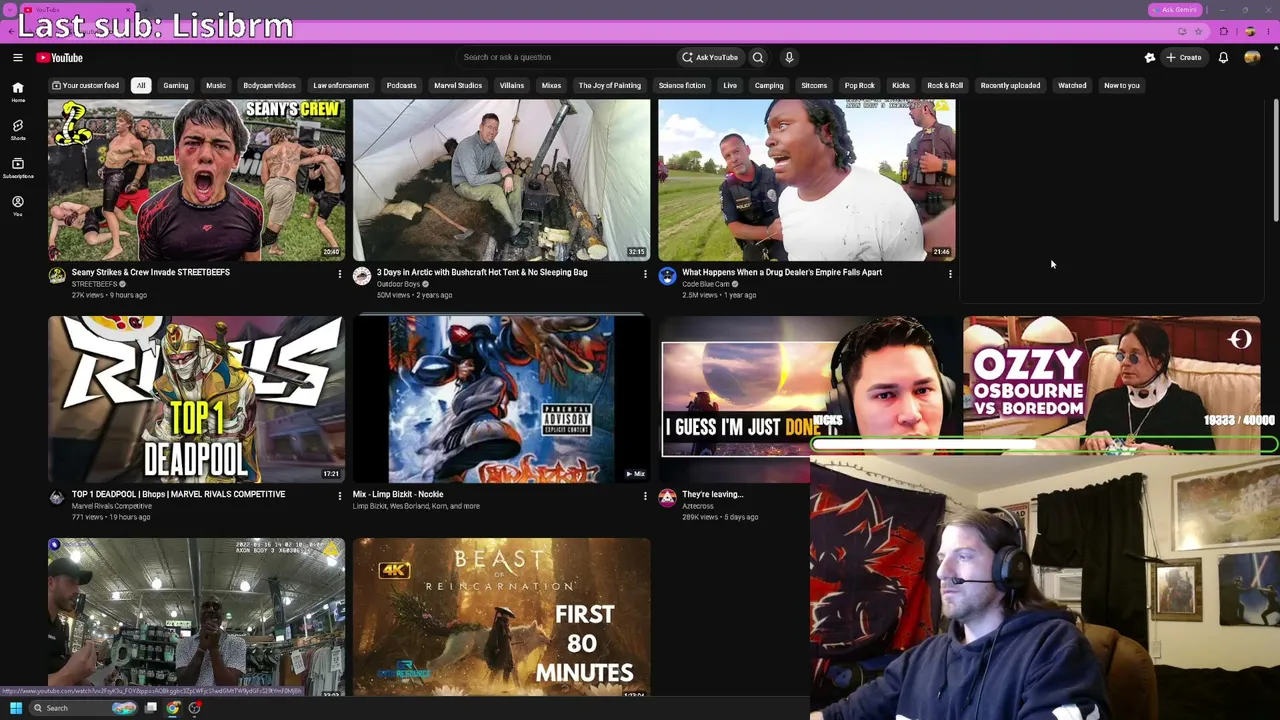Open the YouTube guide hamburger menu

pos(17,58)
